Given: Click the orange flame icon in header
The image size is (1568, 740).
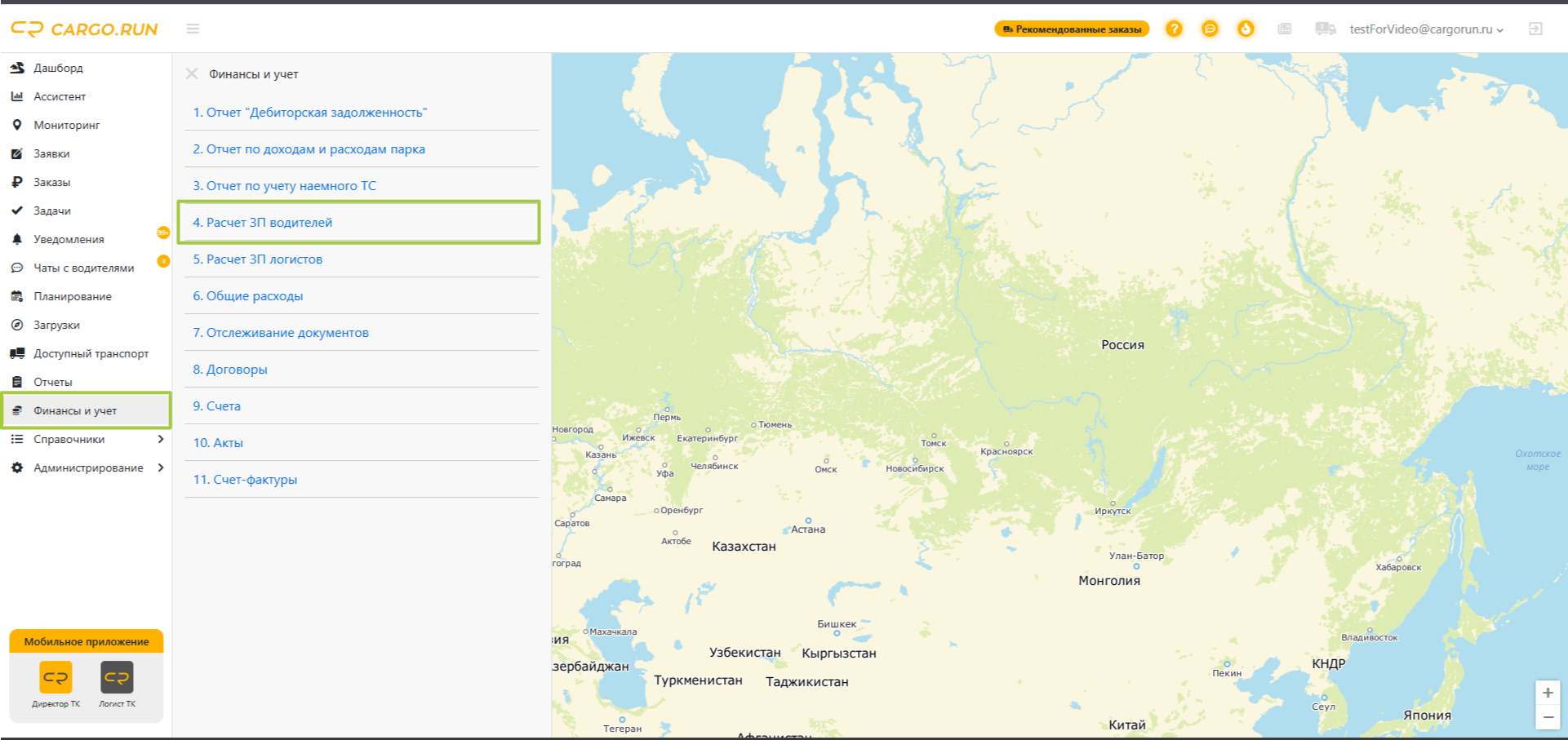Looking at the screenshot, I should (1246, 29).
